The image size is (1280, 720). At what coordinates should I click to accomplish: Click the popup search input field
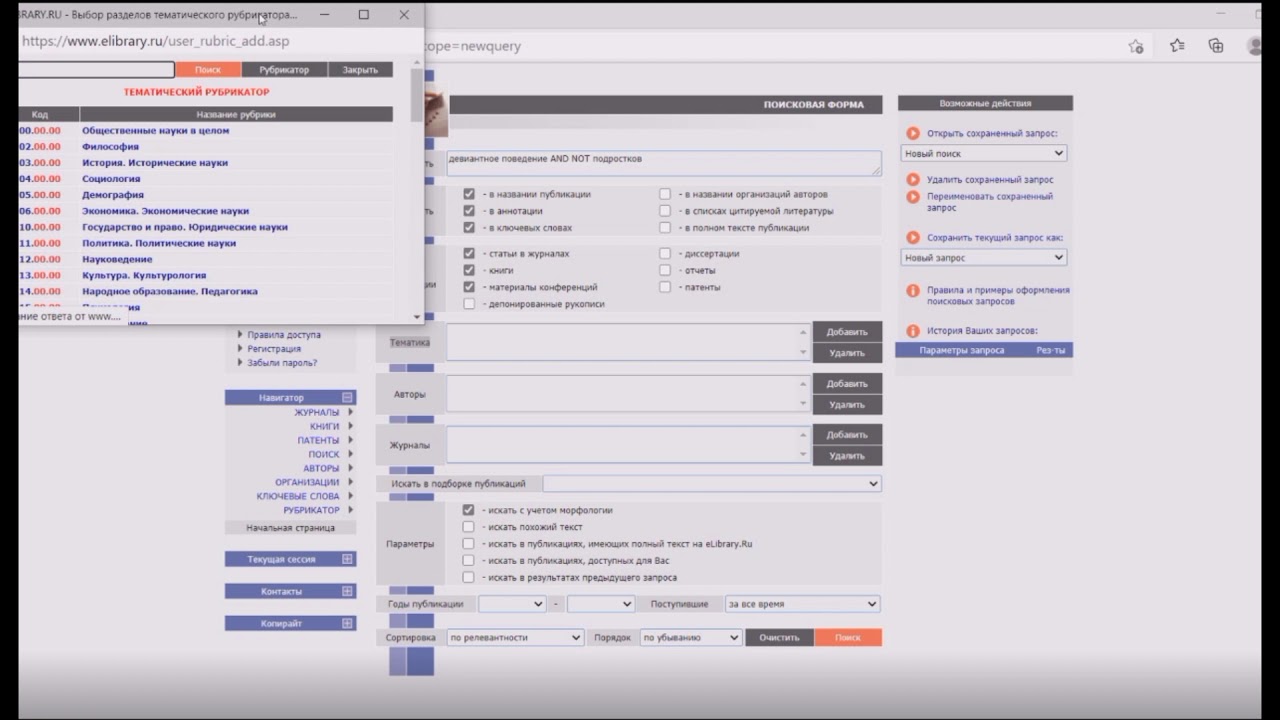(96, 70)
